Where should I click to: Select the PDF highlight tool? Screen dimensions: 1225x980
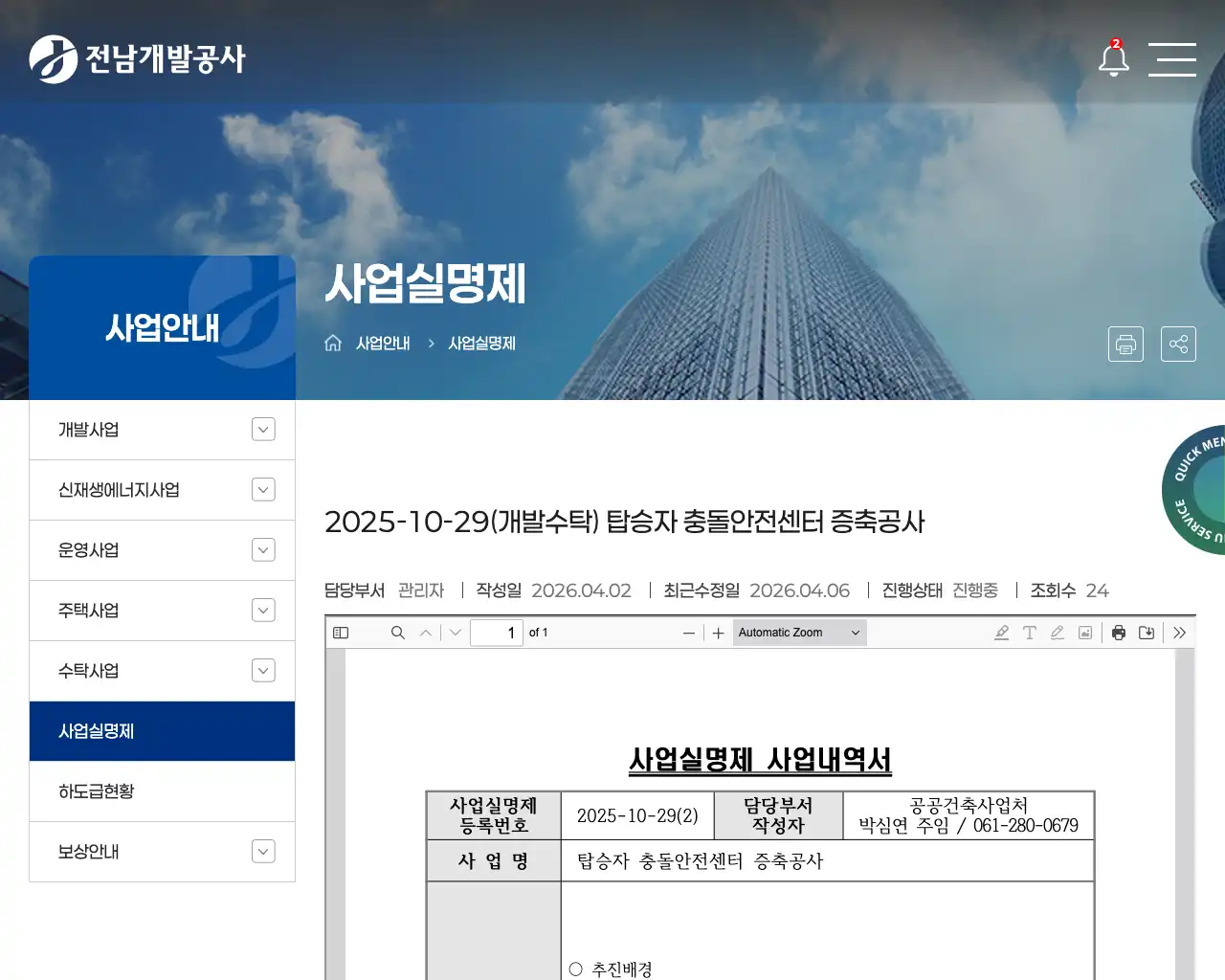click(1002, 633)
